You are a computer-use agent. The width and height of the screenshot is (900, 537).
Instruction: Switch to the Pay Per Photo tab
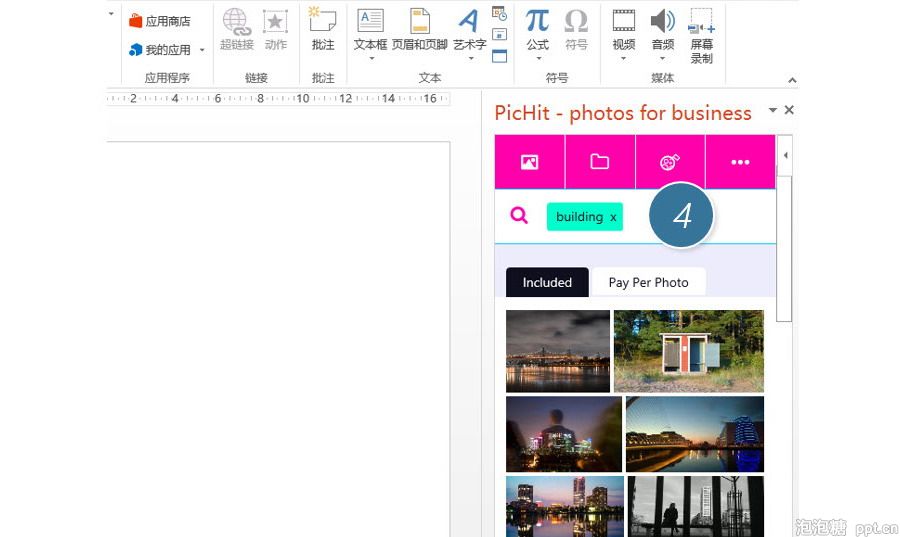[x=648, y=282]
